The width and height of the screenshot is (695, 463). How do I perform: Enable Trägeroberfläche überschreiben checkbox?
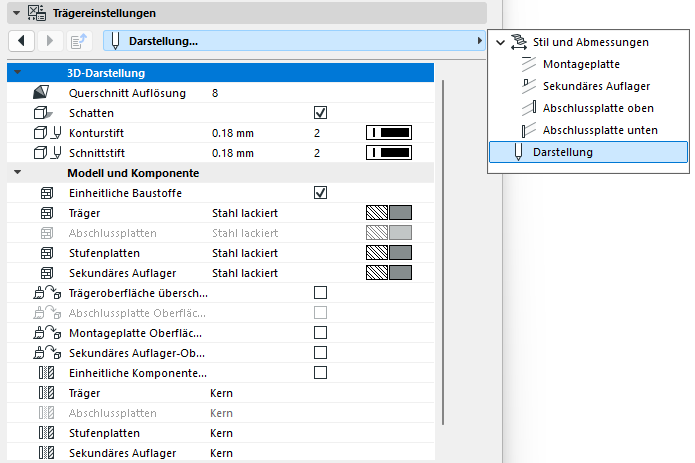(x=320, y=293)
